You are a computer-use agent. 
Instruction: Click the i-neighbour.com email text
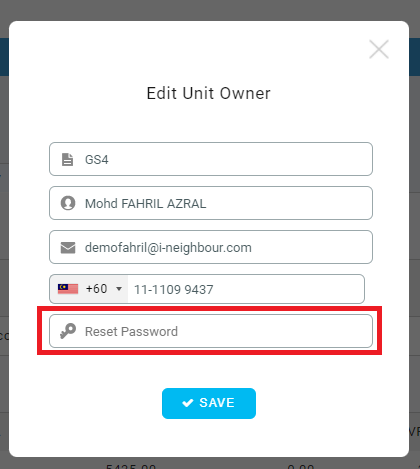click(x=205, y=248)
